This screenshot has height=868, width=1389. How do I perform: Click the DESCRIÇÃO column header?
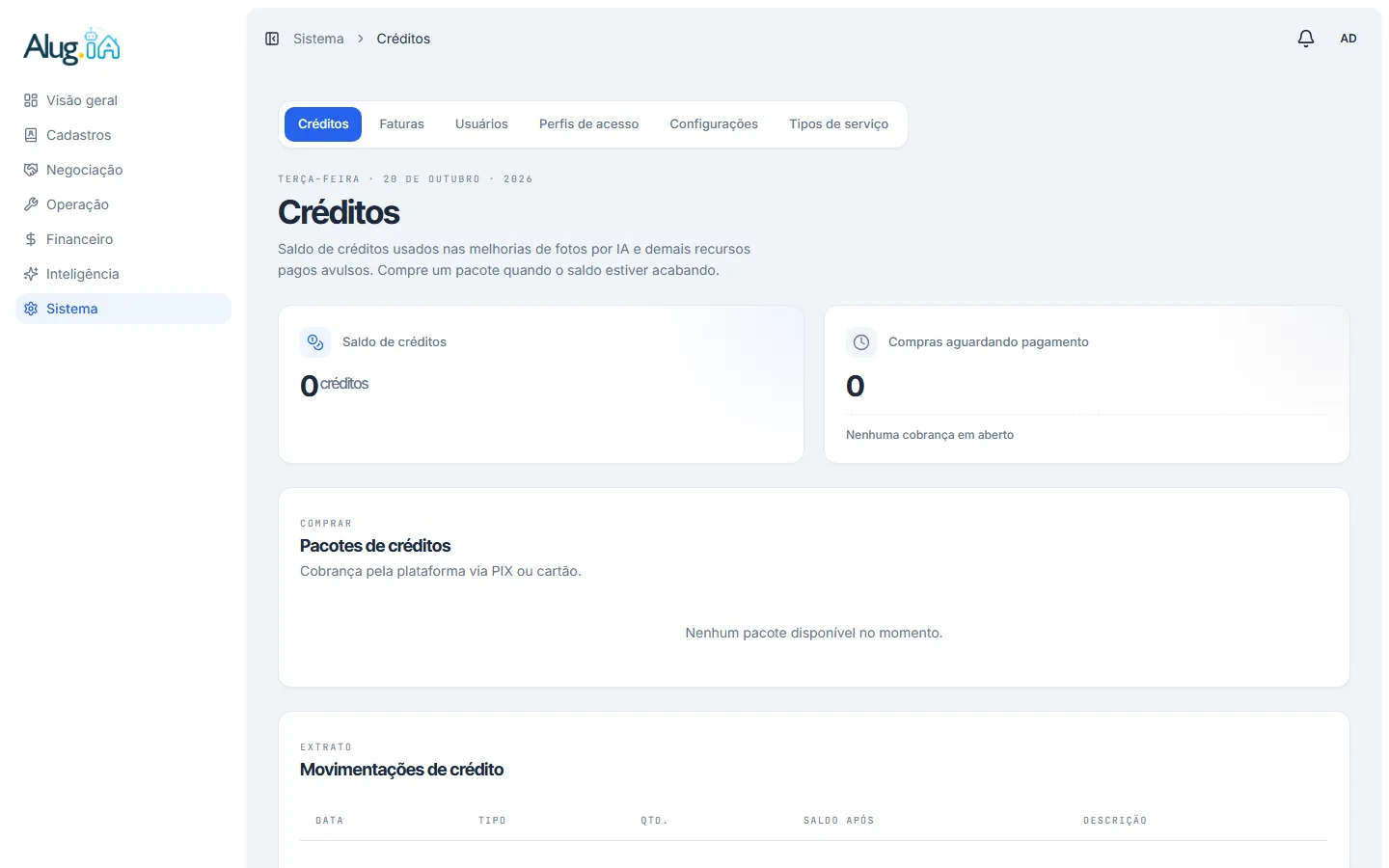tap(1115, 821)
